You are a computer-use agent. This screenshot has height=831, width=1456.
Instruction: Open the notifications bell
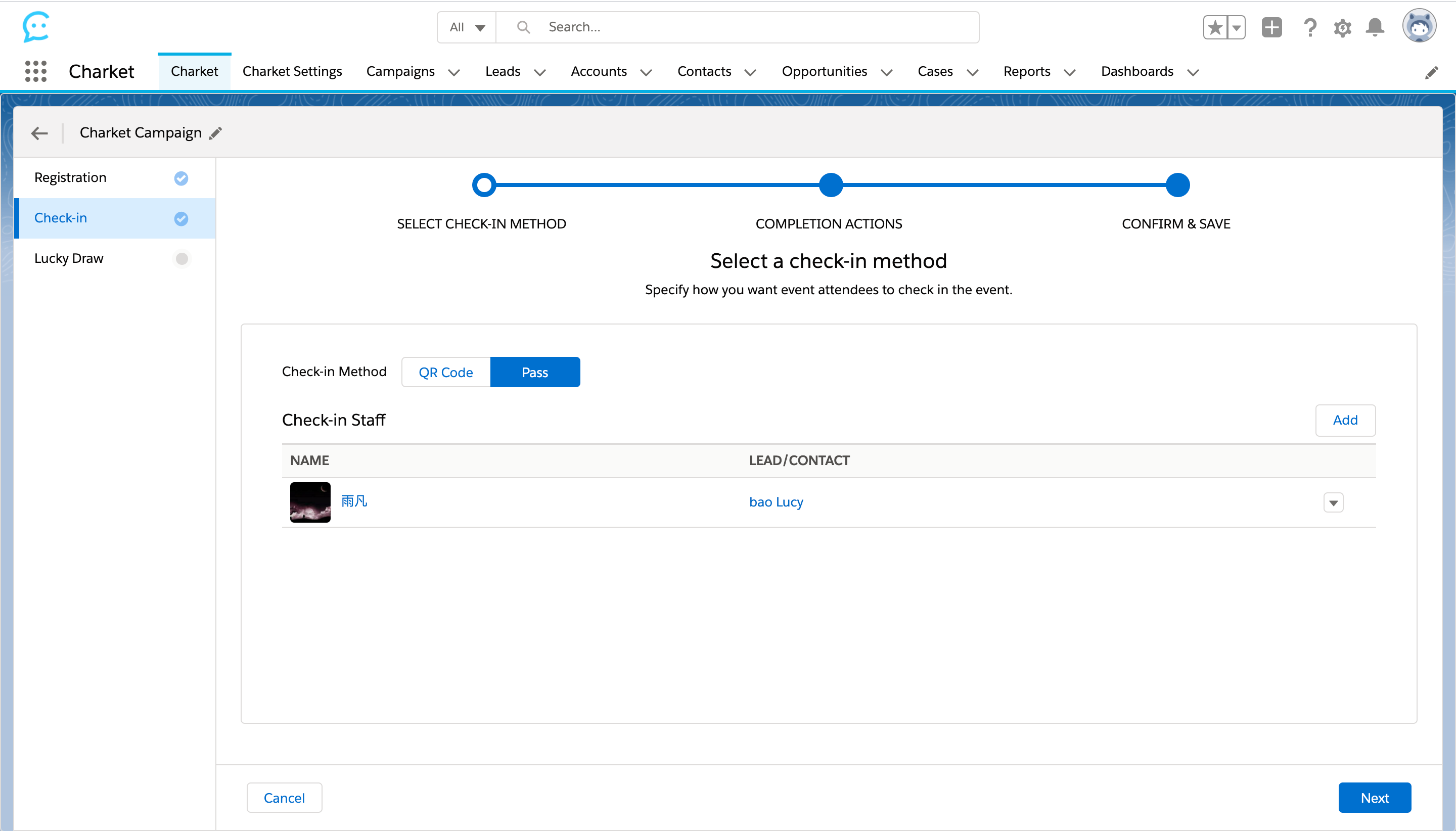click(1375, 27)
